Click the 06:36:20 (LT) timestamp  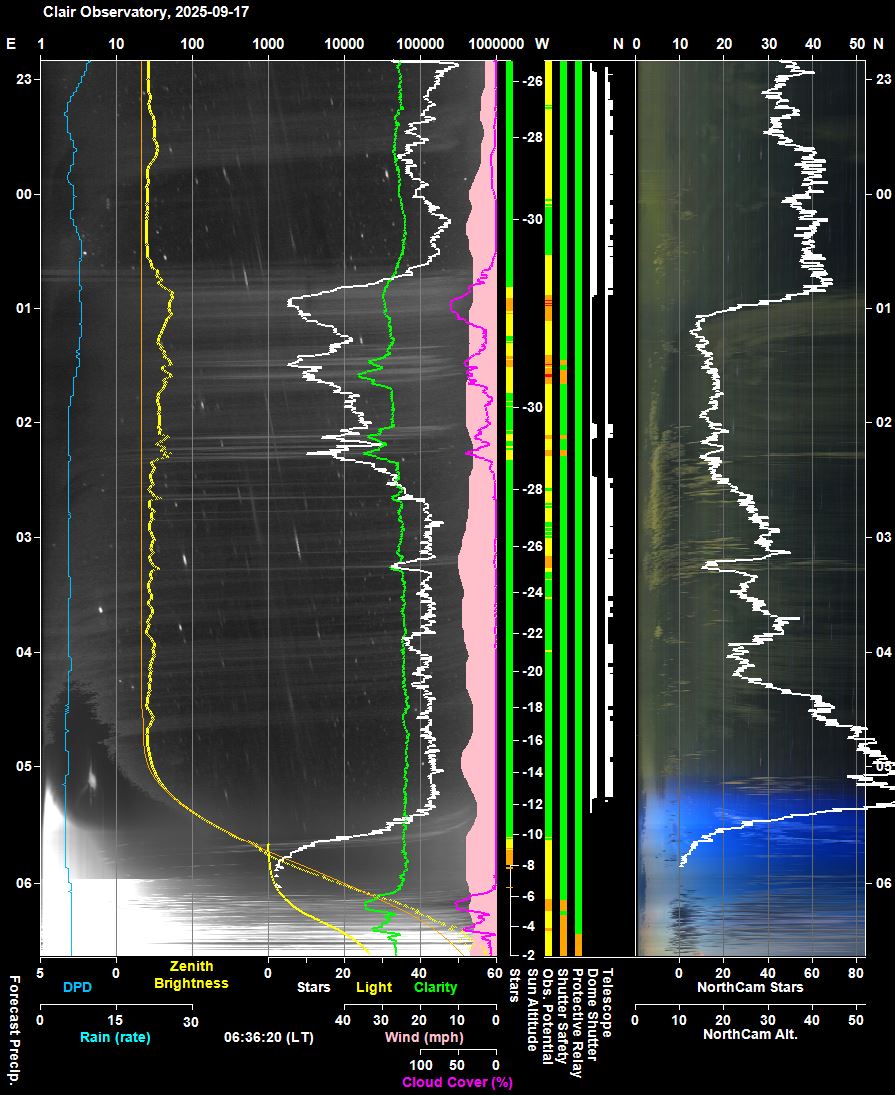pyautogui.click(x=269, y=1037)
